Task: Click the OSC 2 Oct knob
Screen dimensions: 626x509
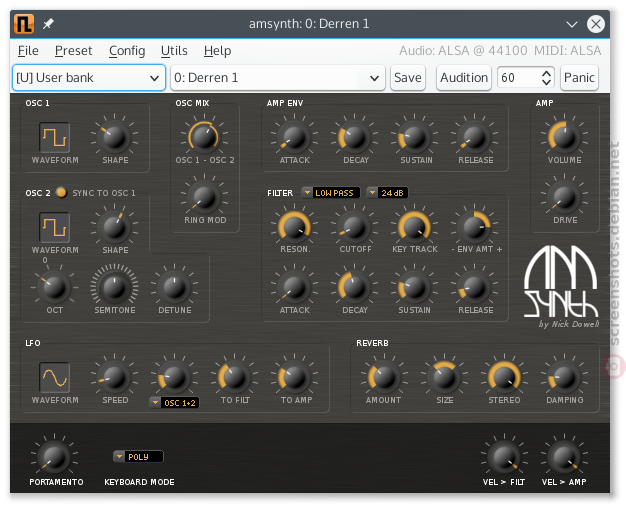Action: pos(54,287)
